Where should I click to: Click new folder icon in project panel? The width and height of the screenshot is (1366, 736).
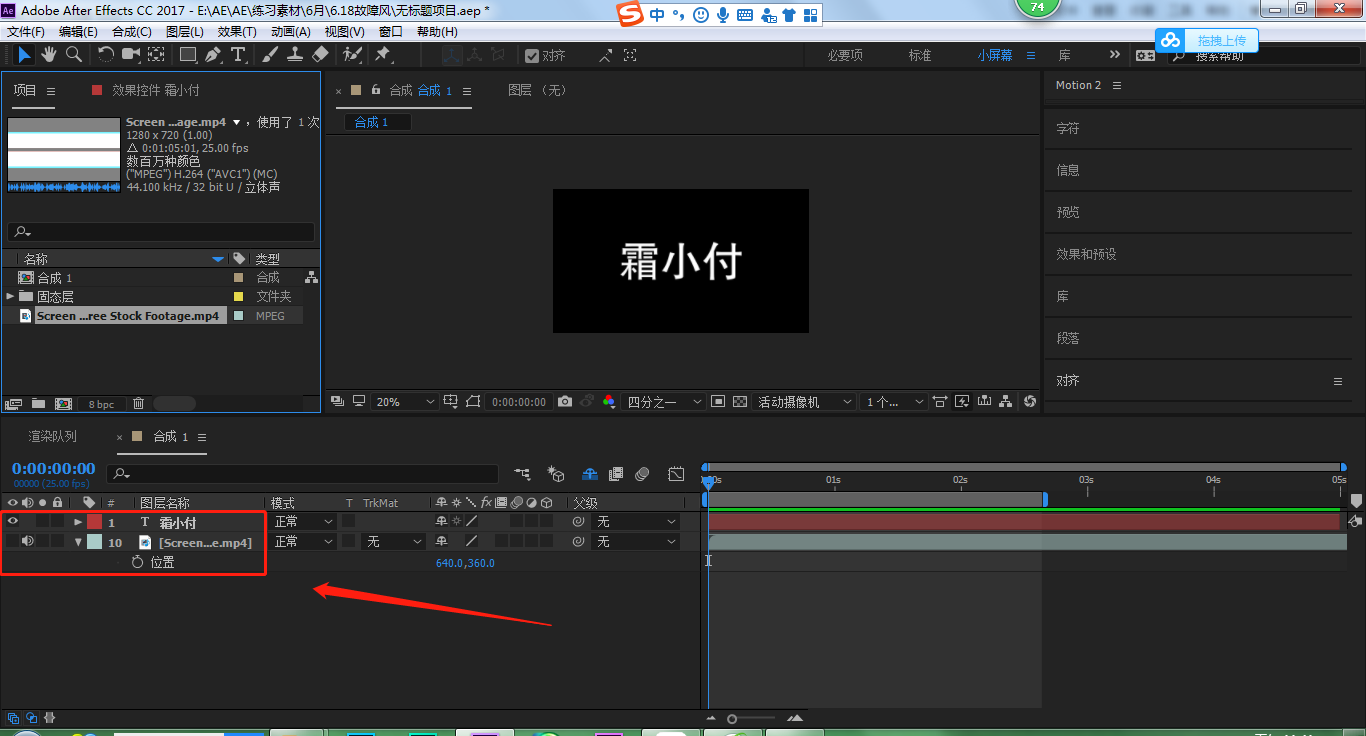[x=38, y=404]
